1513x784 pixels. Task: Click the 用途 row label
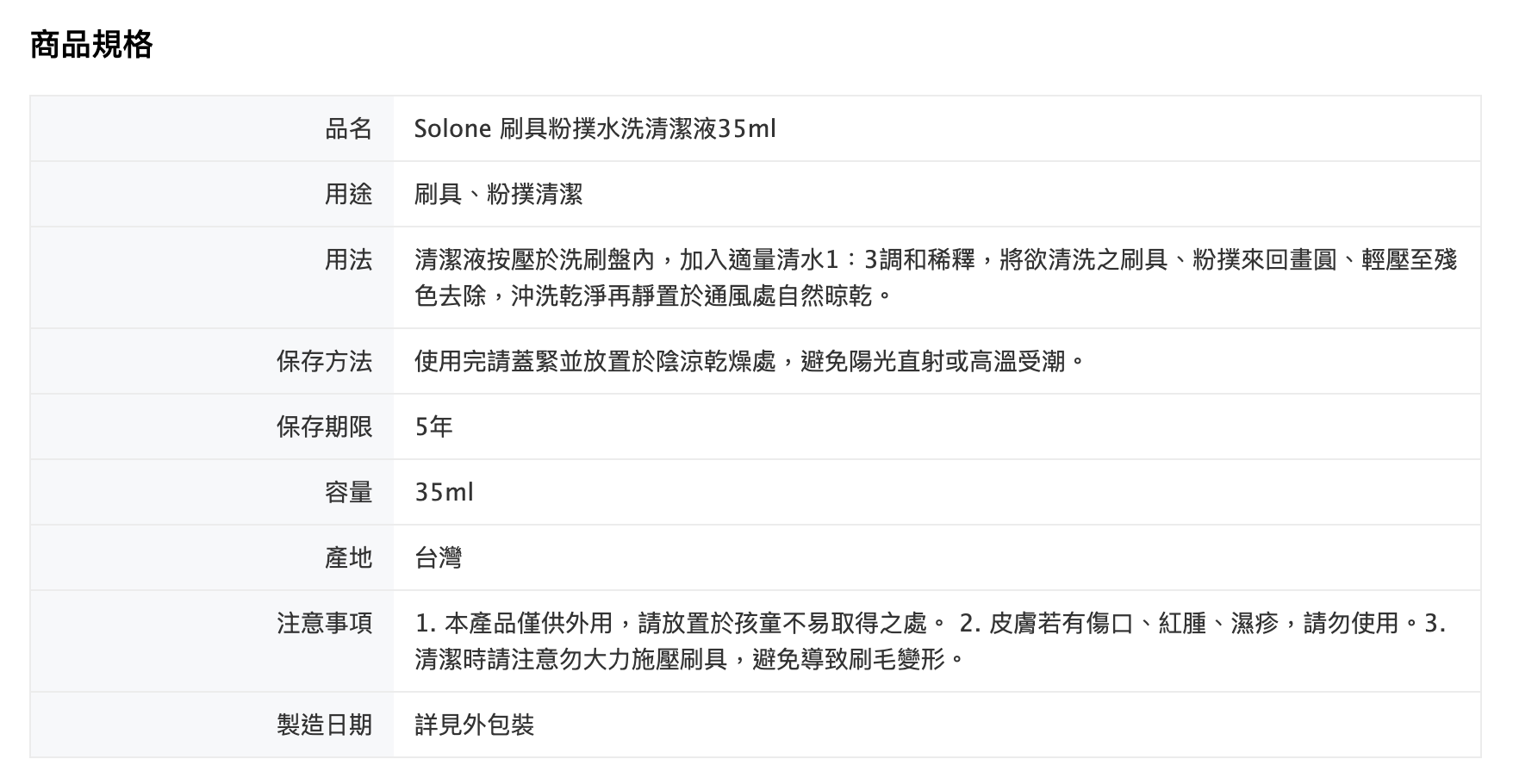[348, 195]
